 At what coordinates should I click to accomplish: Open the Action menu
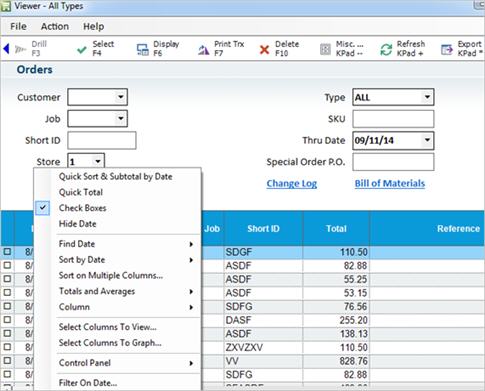pos(55,26)
